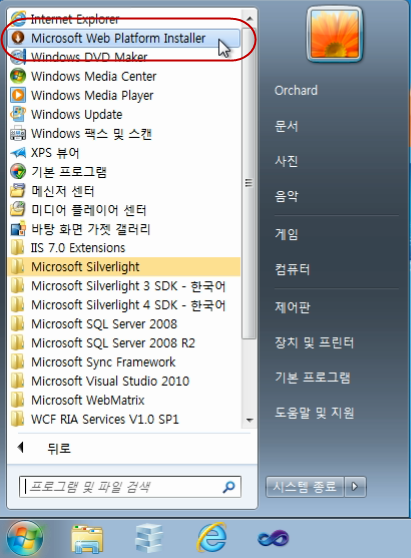Expand Microsoft Visual Studio 2010 folder
This screenshot has height=558, width=411.
(123, 381)
